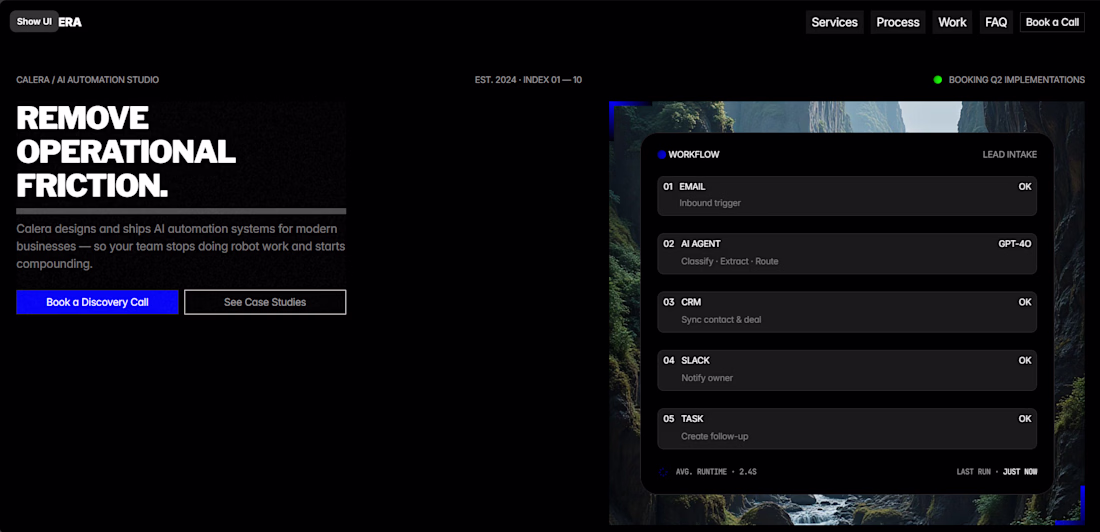Click the 'Notify owner' text
The width and height of the screenshot is (1100, 532).
pyautogui.click(x=707, y=378)
